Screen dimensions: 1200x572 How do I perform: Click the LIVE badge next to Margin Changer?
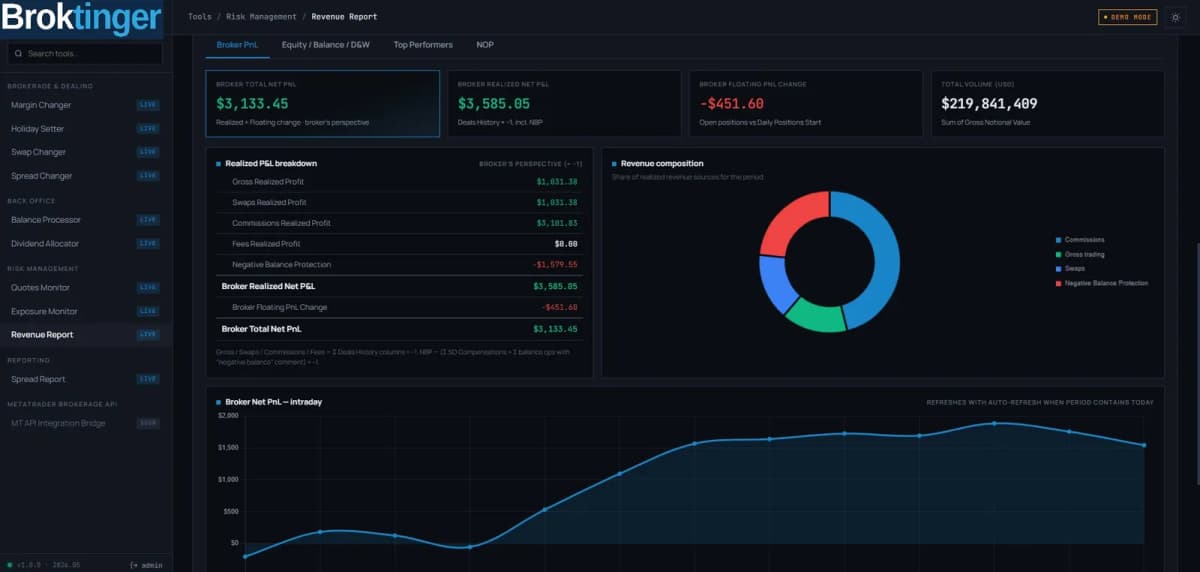tap(148, 105)
